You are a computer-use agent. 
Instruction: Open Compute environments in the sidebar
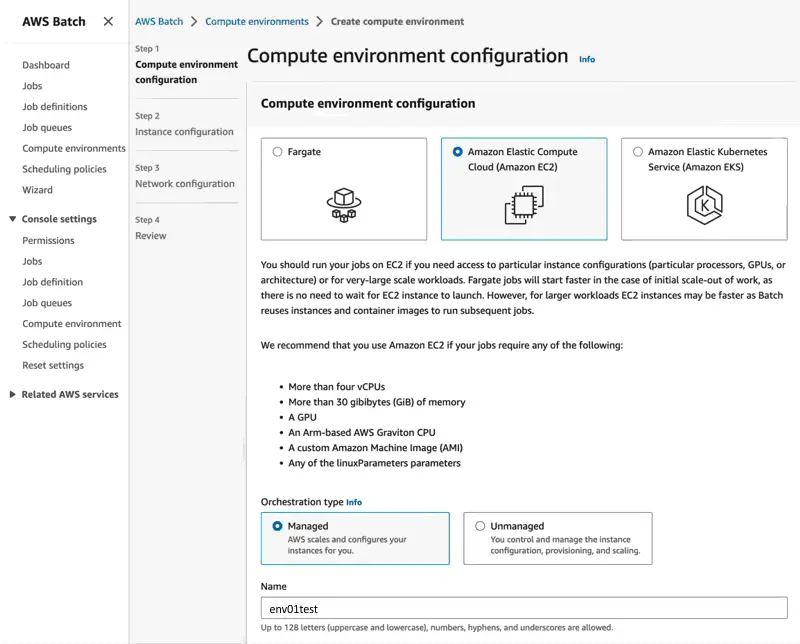pos(74,148)
